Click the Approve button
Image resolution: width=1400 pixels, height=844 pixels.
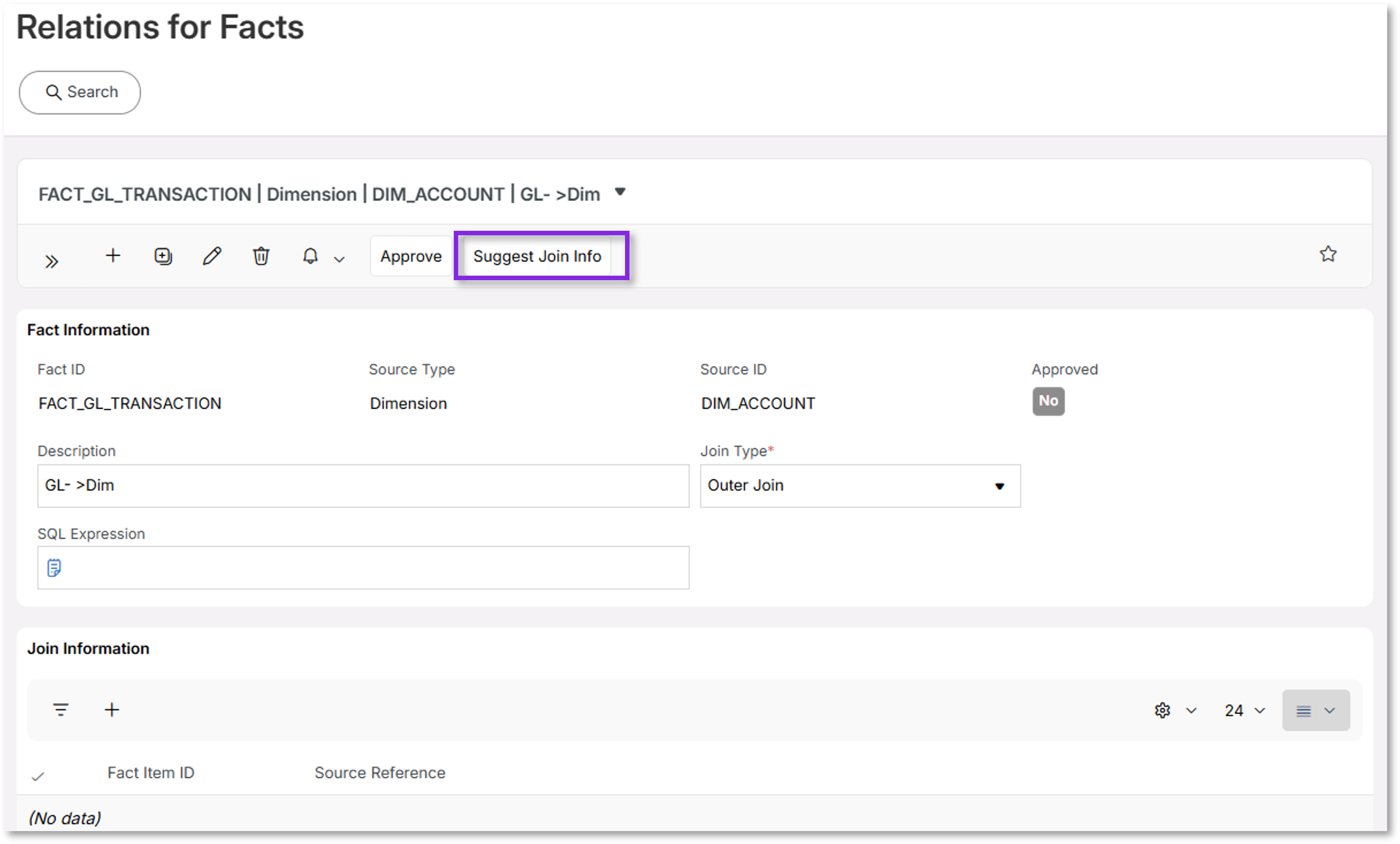click(x=411, y=256)
